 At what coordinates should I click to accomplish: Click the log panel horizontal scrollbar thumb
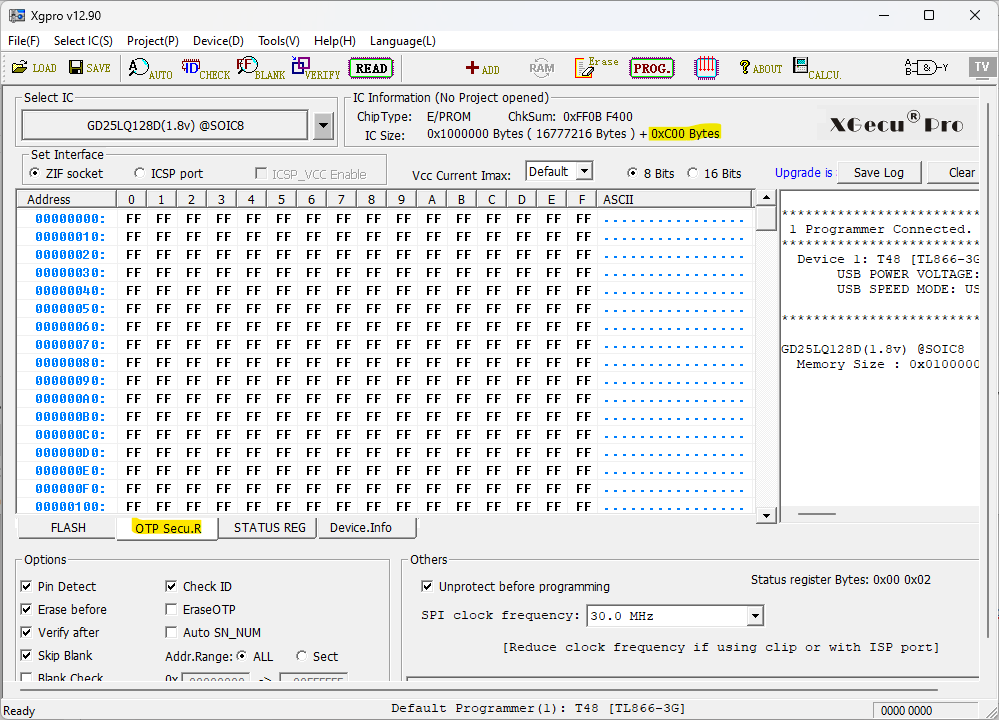[x=816, y=514]
